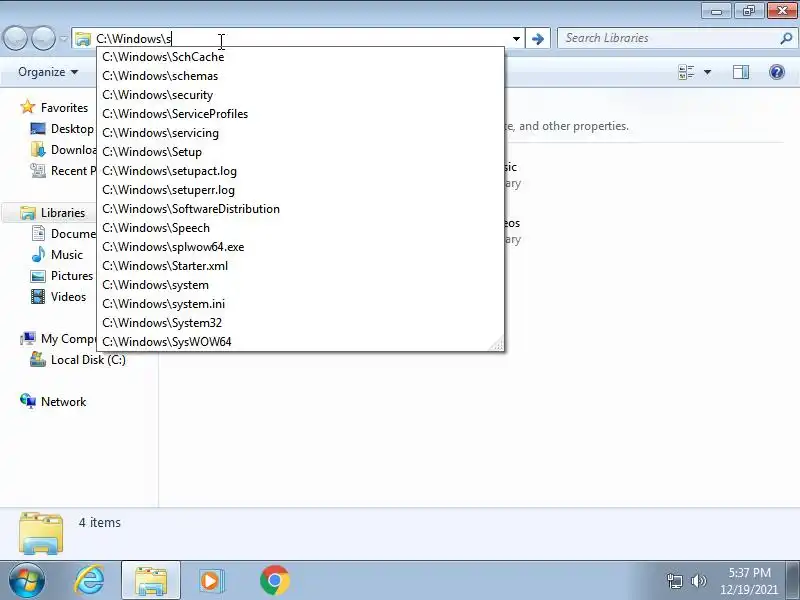Screen dimensions: 800x600
Task: Select Favorites in navigation pane
Action: click(x=64, y=108)
